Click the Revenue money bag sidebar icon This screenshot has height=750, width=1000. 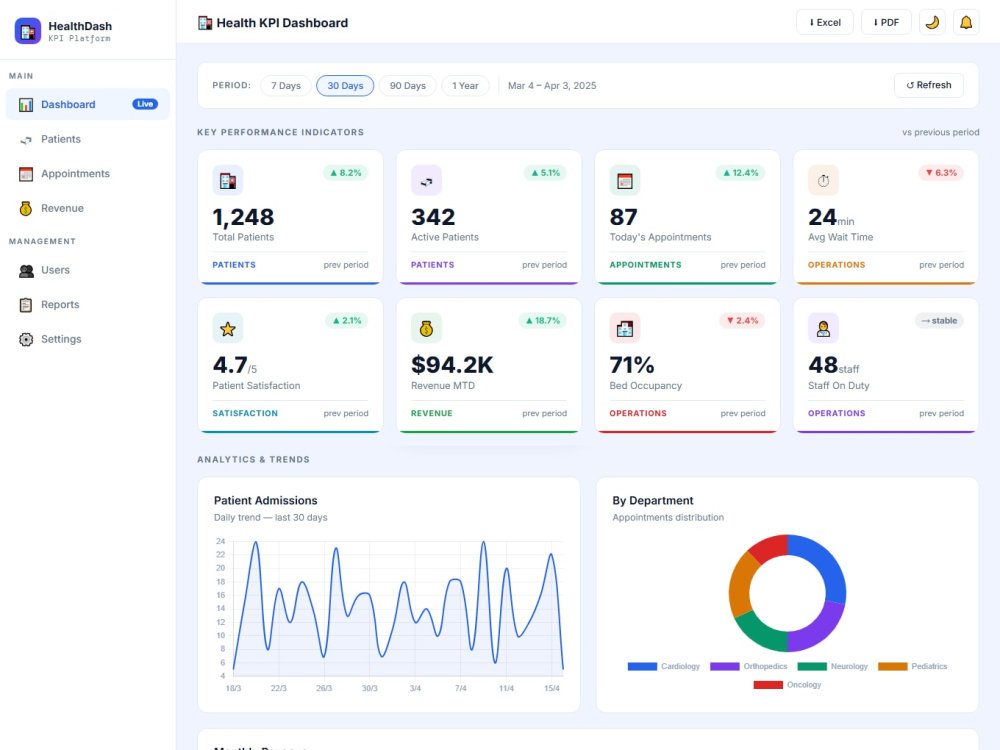tap(26, 209)
